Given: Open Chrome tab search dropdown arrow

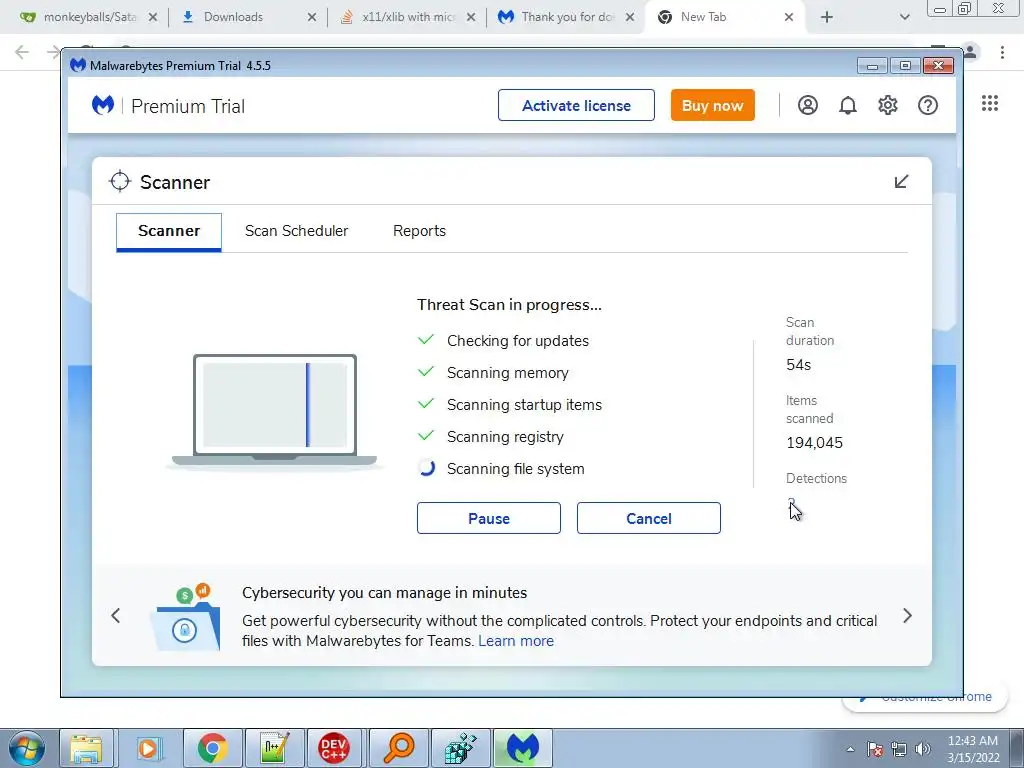Looking at the screenshot, I should coord(904,18).
